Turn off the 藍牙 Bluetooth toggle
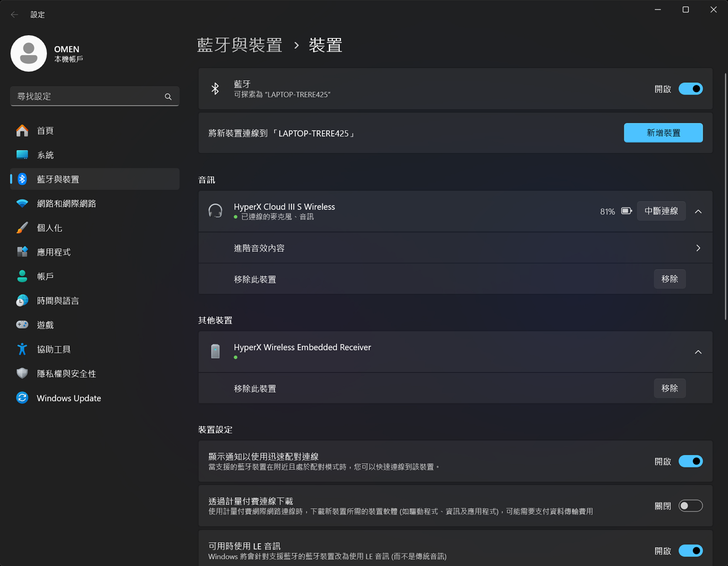728x566 pixels. (x=690, y=89)
